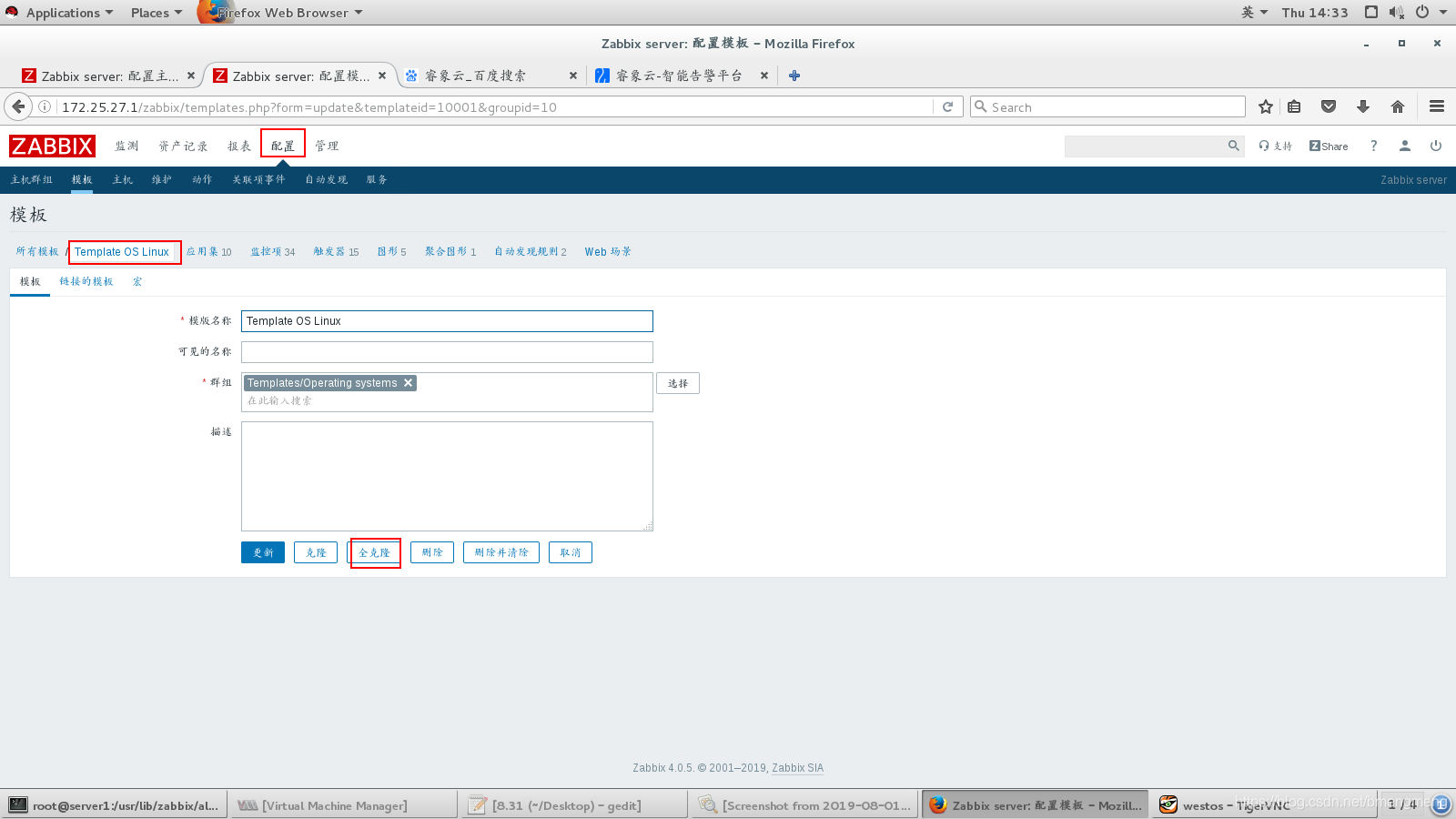Image resolution: width=1456 pixels, height=819 pixels.
Task: Click the 全克隆 button
Action: coord(374,552)
